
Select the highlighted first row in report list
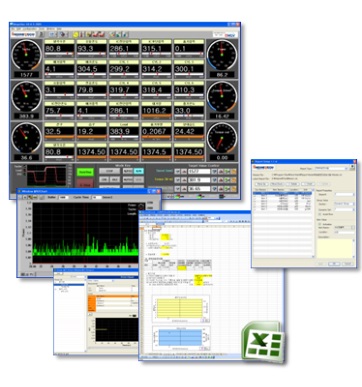click(283, 193)
